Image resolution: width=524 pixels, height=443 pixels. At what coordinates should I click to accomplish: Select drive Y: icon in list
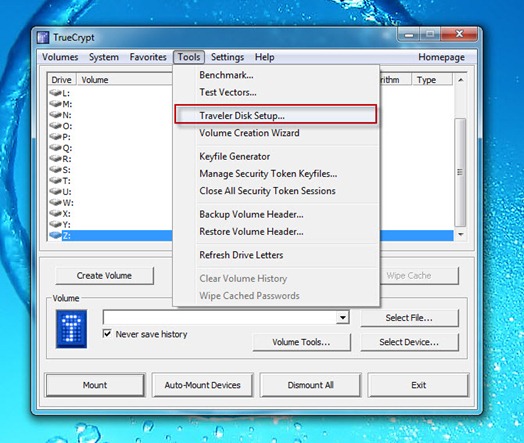tap(55, 224)
